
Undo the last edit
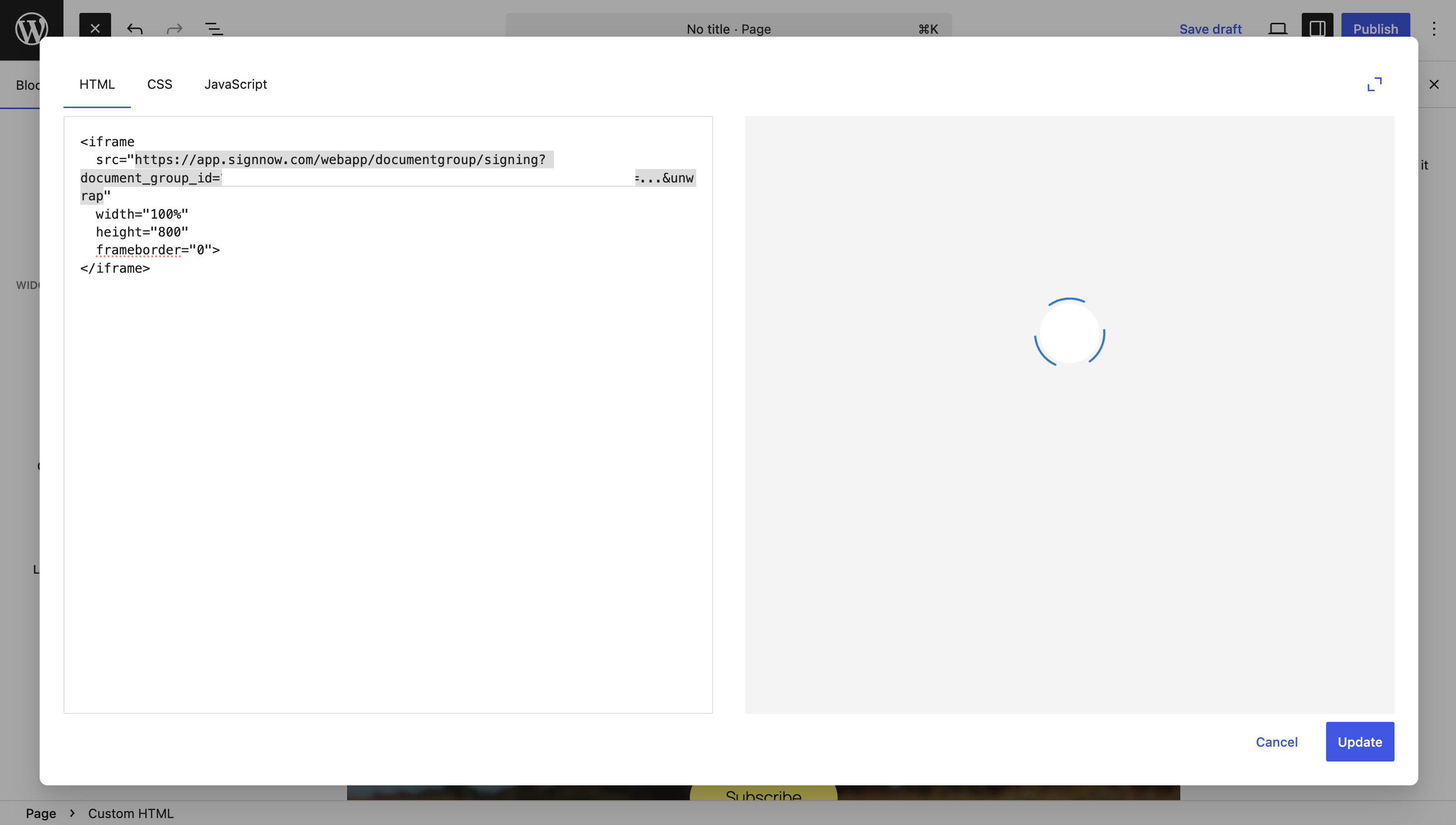[134, 29]
